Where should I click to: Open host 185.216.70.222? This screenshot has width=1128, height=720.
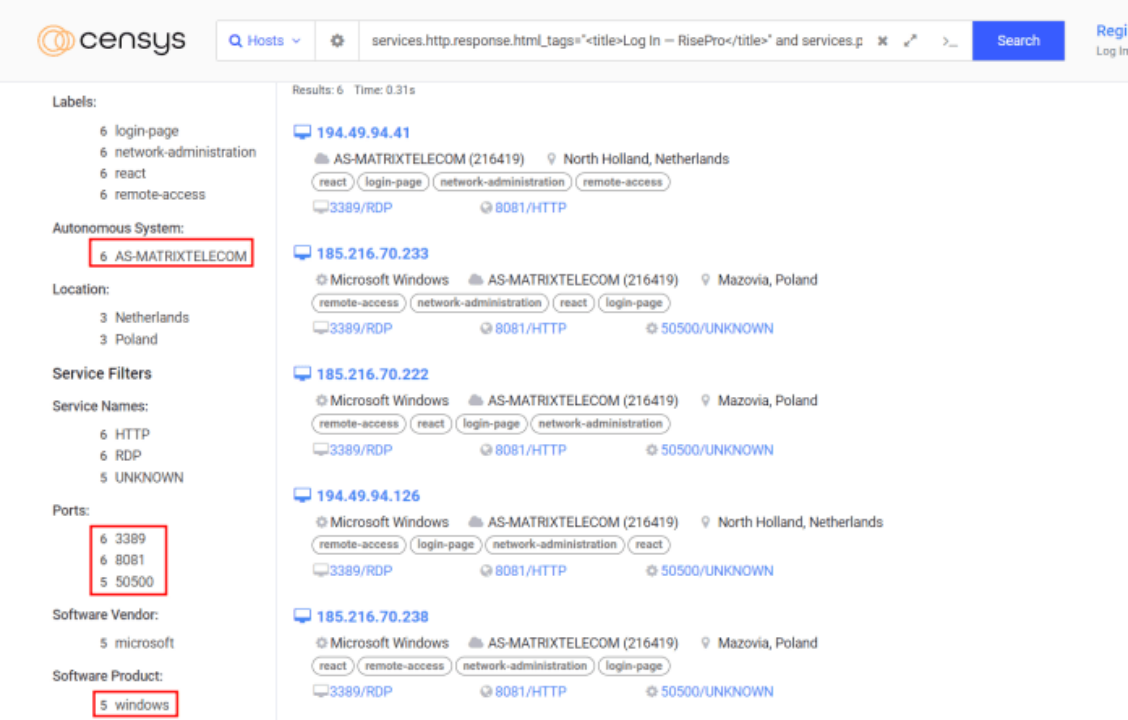tap(373, 375)
